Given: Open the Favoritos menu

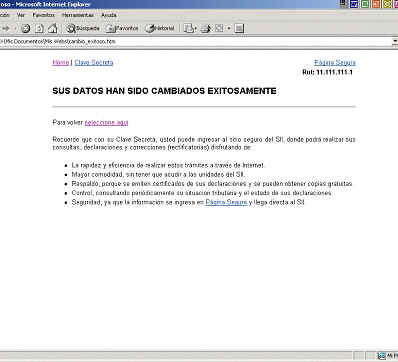Looking at the screenshot, I should 43,15.
